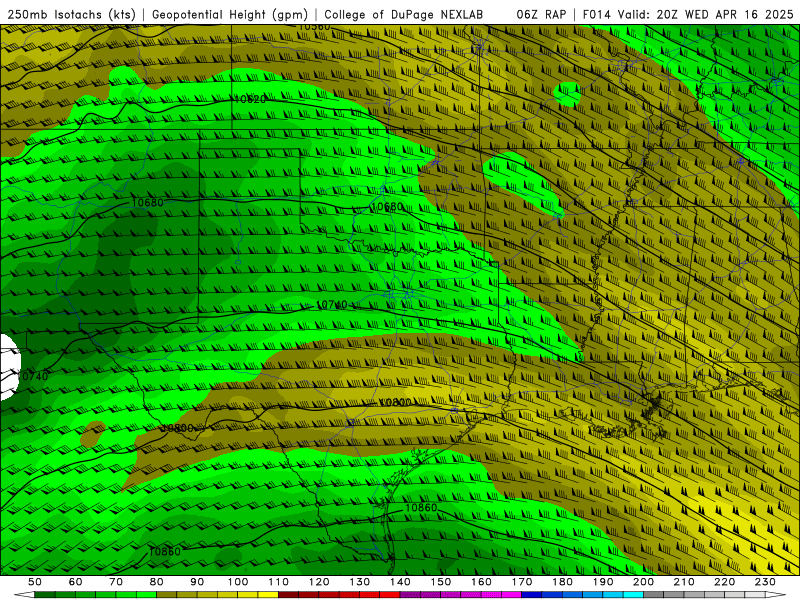
Task: Click the 10740 label near the white circle
Action: pyautogui.click(x=33, y=377)
